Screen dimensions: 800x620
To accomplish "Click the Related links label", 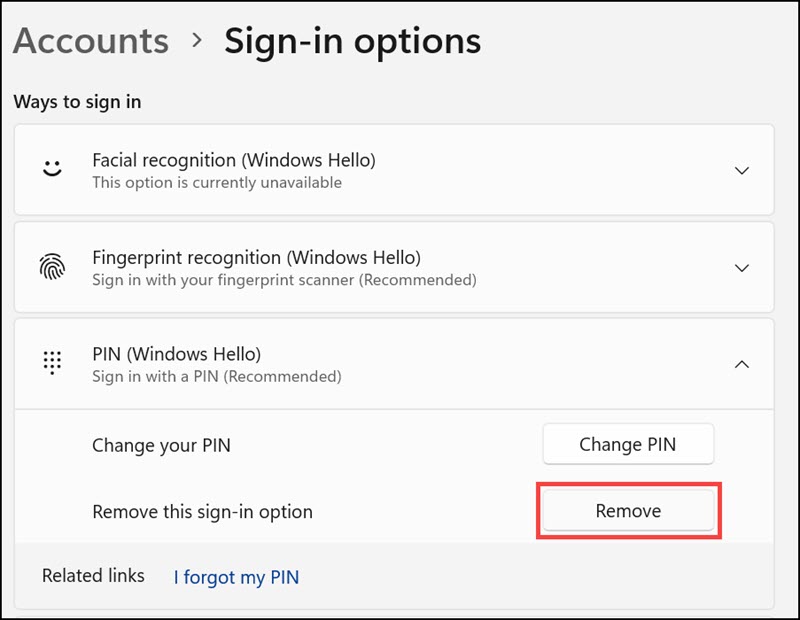I will pos(93,576).
